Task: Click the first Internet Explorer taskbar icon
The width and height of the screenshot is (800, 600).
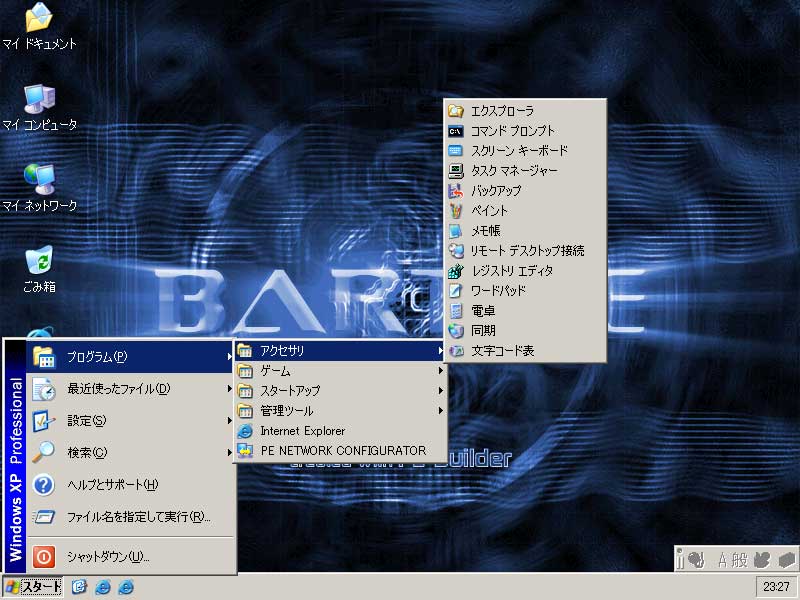Action: pos(103,587)
